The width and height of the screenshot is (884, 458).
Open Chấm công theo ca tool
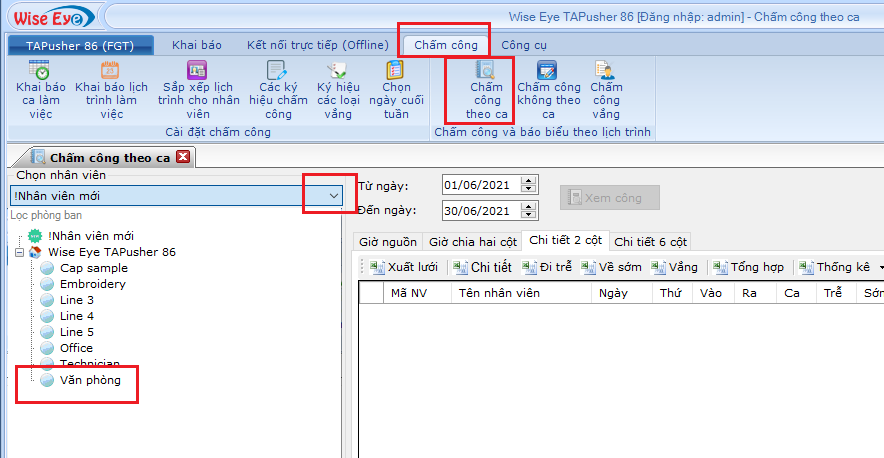485,72
